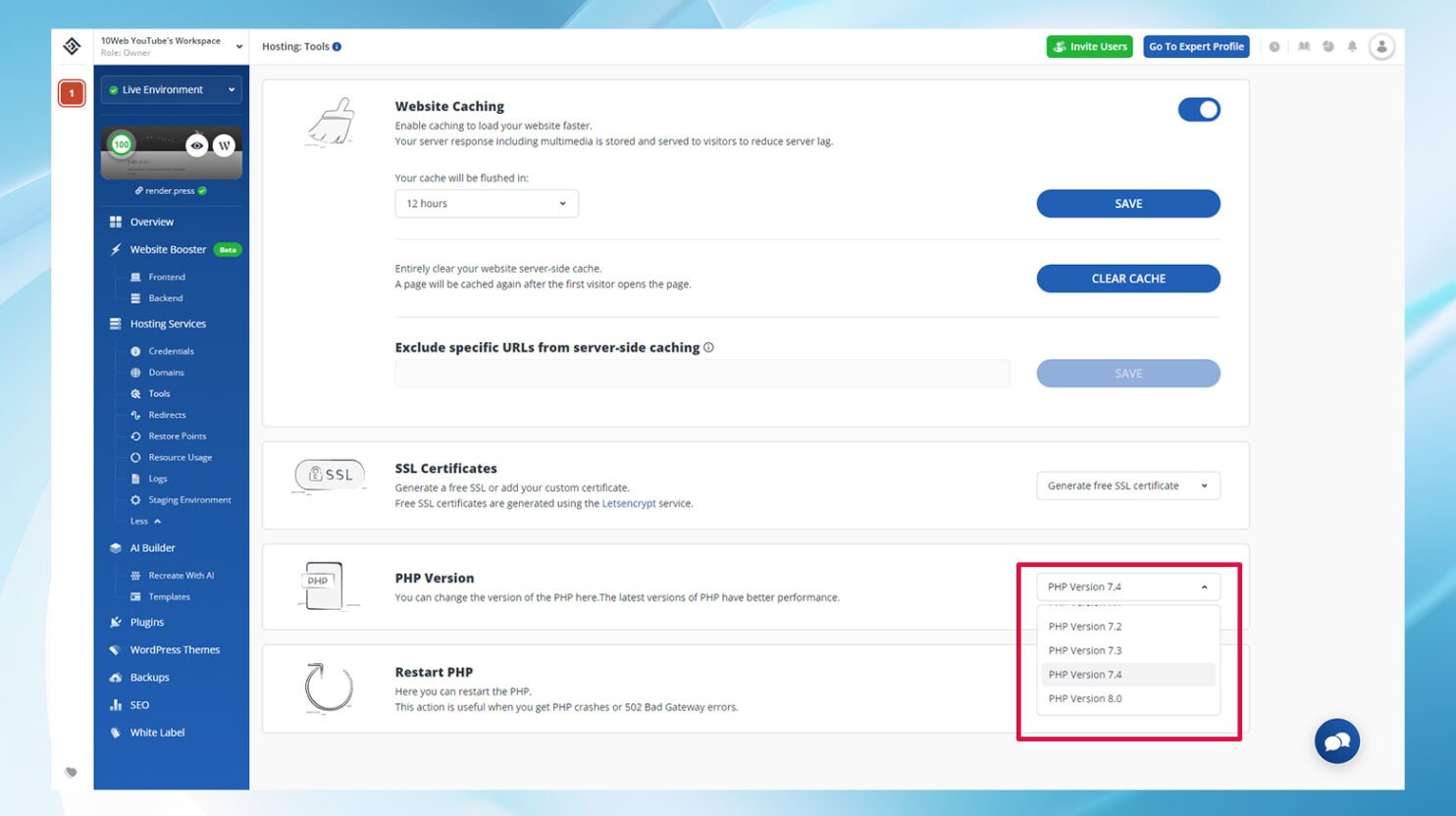Disable the Website Caching toggle

pyautogui.click(x=1197, y=109)
